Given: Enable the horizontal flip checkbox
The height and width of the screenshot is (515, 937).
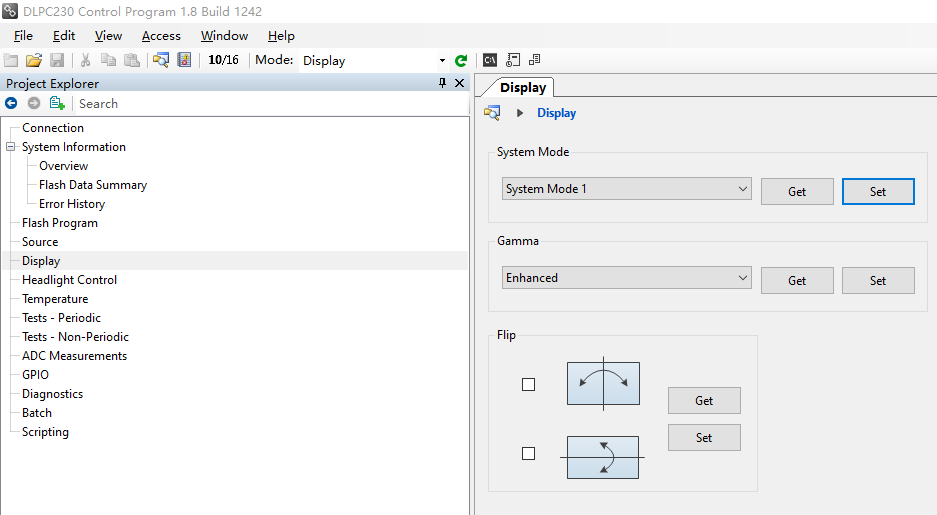Looking at the screenshot, I should coord(528,384).
